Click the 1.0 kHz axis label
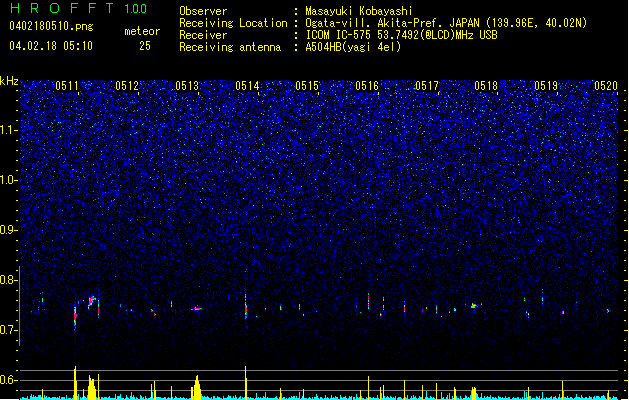This screenshot has width=629, height=400. click(8, 180)
